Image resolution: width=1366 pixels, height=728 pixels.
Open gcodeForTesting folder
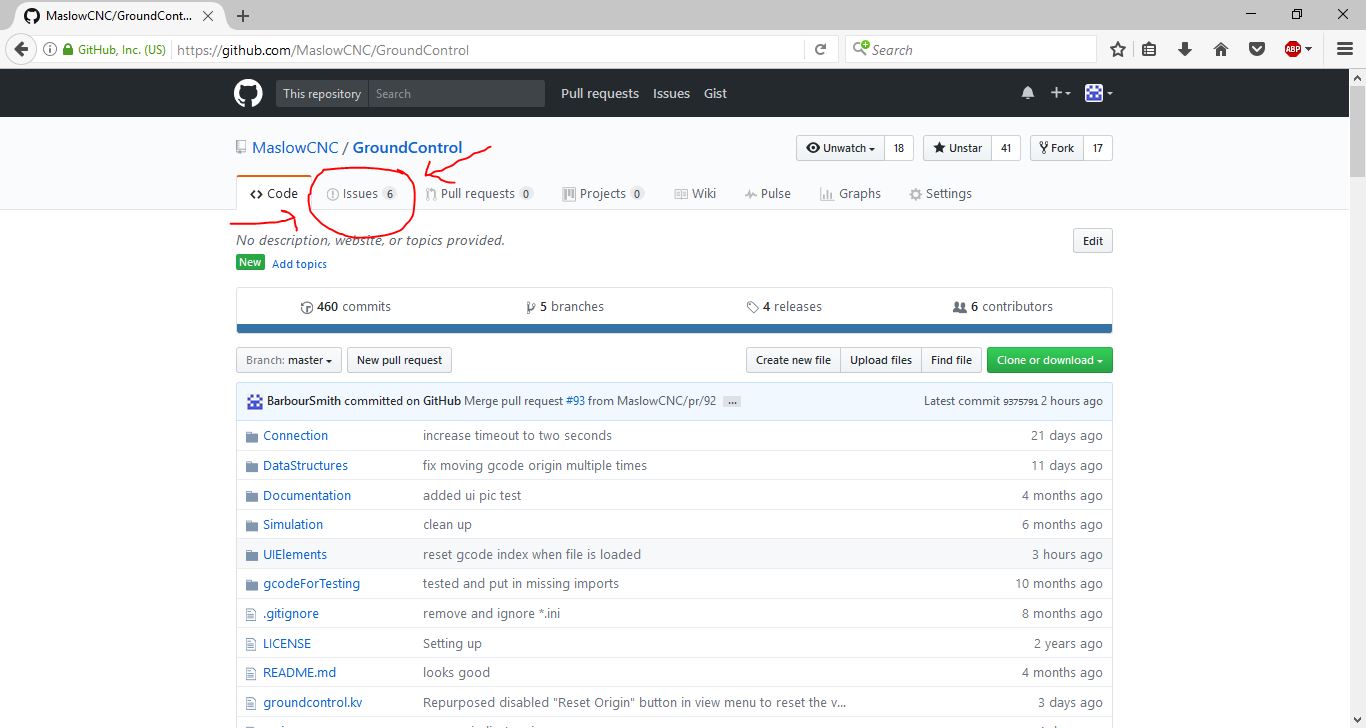coord(311,584)
